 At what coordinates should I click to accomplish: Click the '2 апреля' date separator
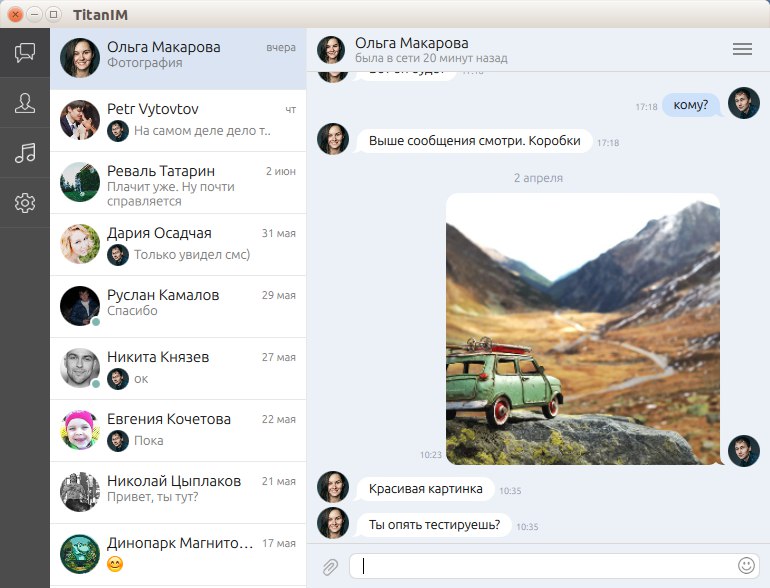pos(538,178)
